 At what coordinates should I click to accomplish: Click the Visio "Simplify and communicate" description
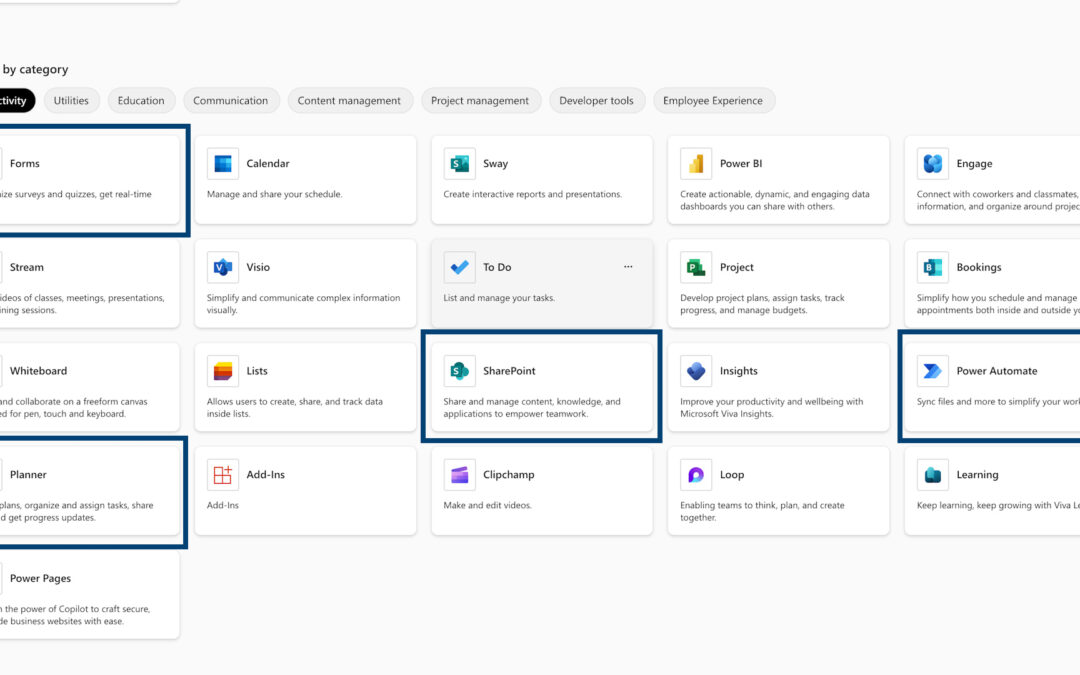coord(304,304)
